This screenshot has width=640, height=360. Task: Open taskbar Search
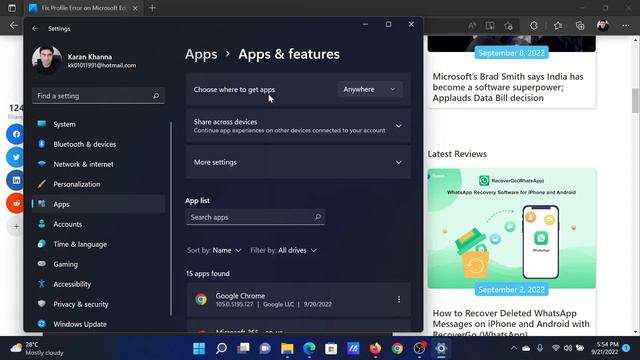[221, 348]
